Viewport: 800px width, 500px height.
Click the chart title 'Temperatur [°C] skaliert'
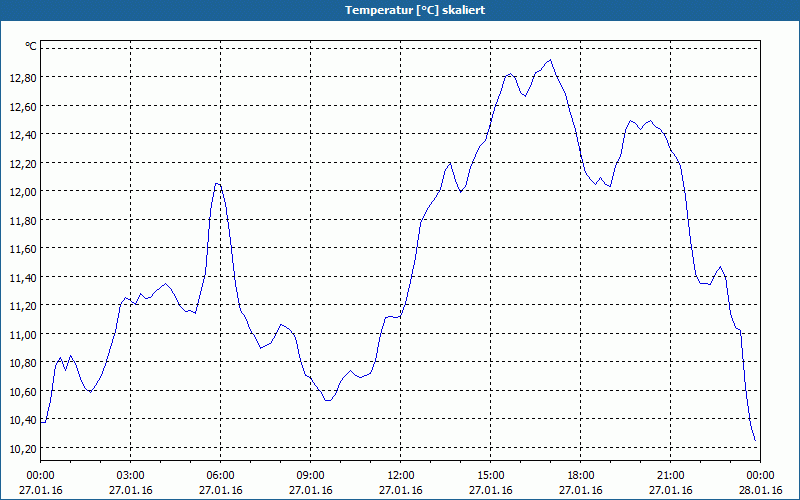400,10
